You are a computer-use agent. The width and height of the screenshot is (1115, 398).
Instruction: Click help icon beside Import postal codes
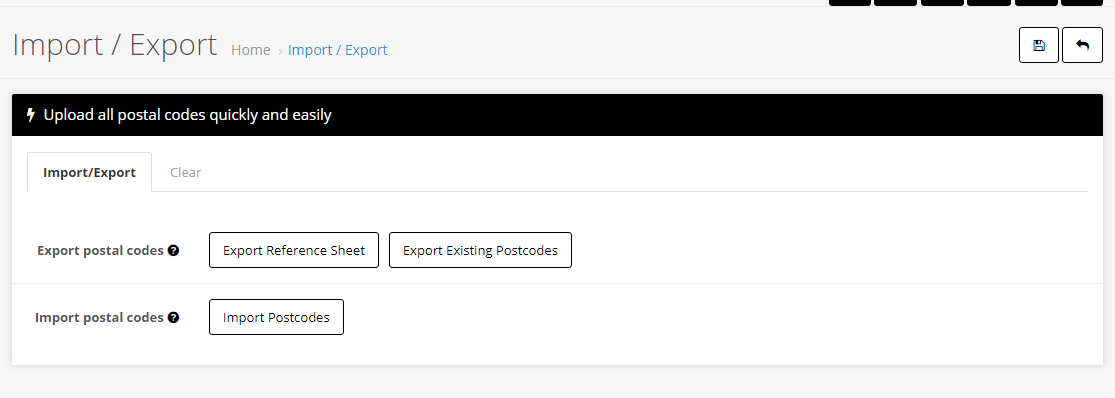coord(174,317)
